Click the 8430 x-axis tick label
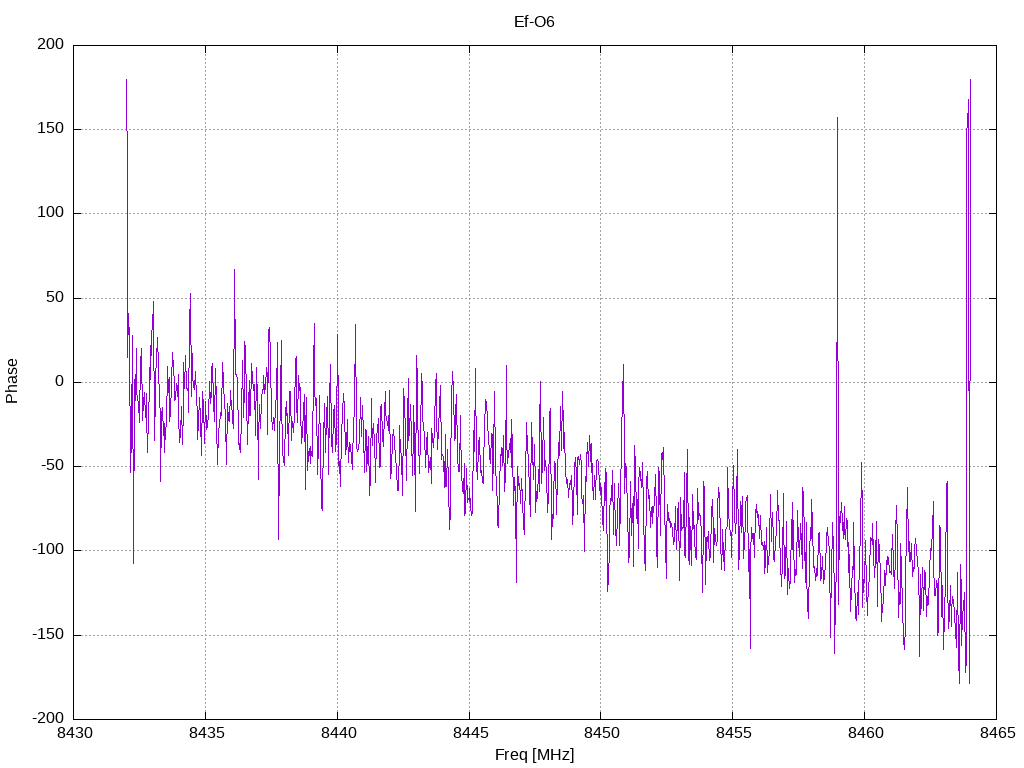 [x=74, y=733]
